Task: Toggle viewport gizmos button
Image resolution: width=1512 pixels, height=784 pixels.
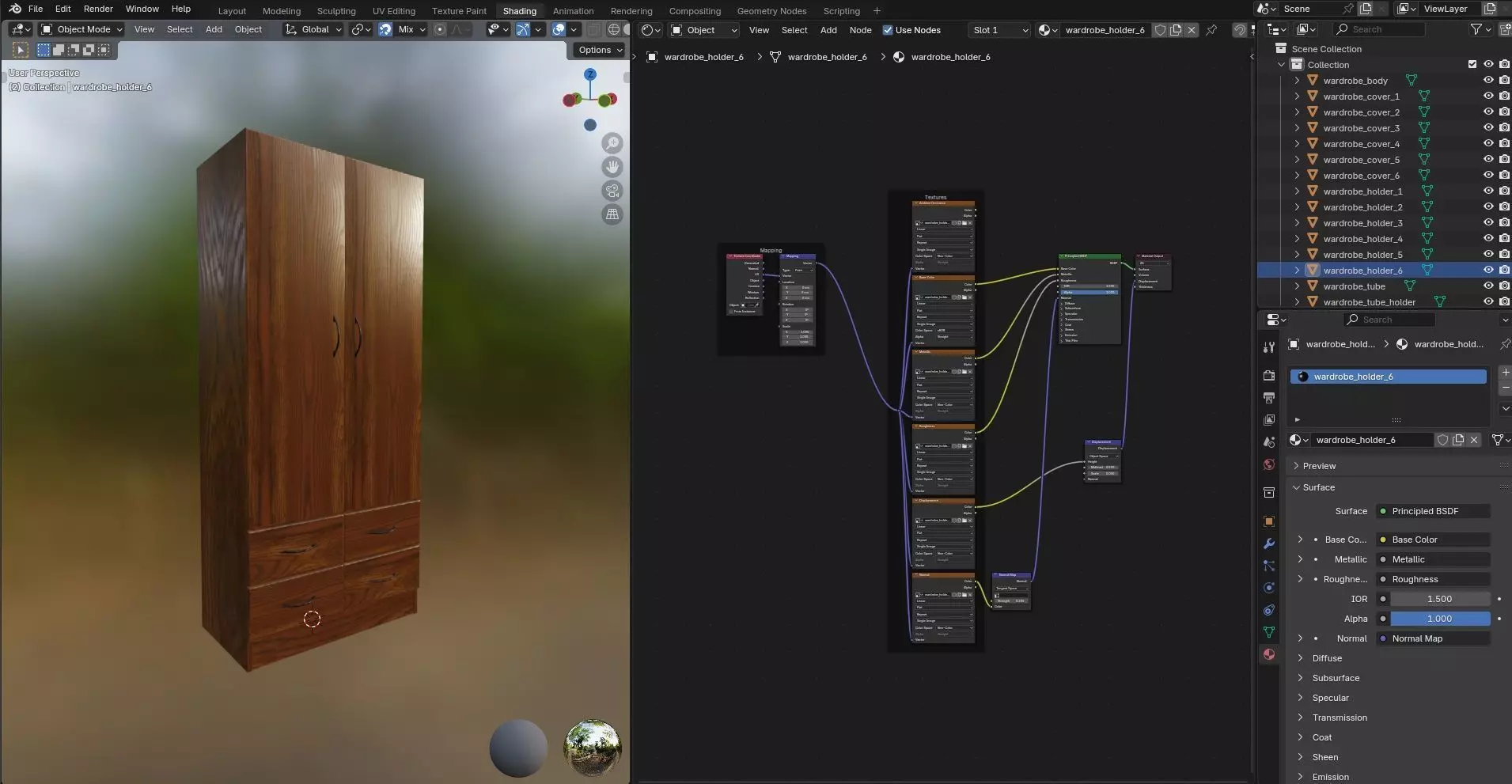Action: [x=523, y=29]
